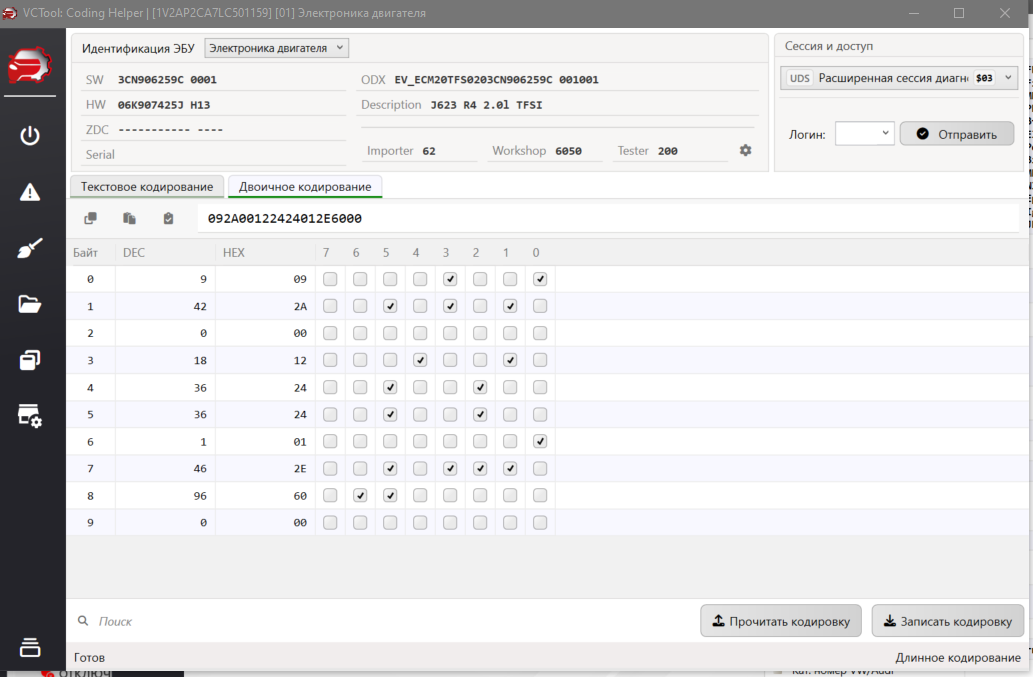
Task: Click the clipboard check icon in the toolbar
Action: pyautogui.click(x=168, y=218)
